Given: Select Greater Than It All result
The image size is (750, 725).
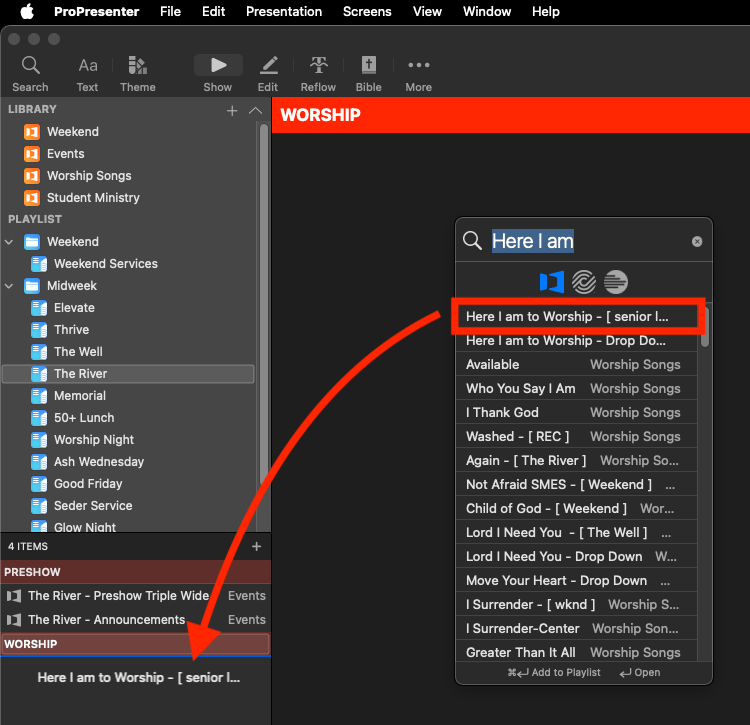Looking at the screenshot, I should 577,651.
